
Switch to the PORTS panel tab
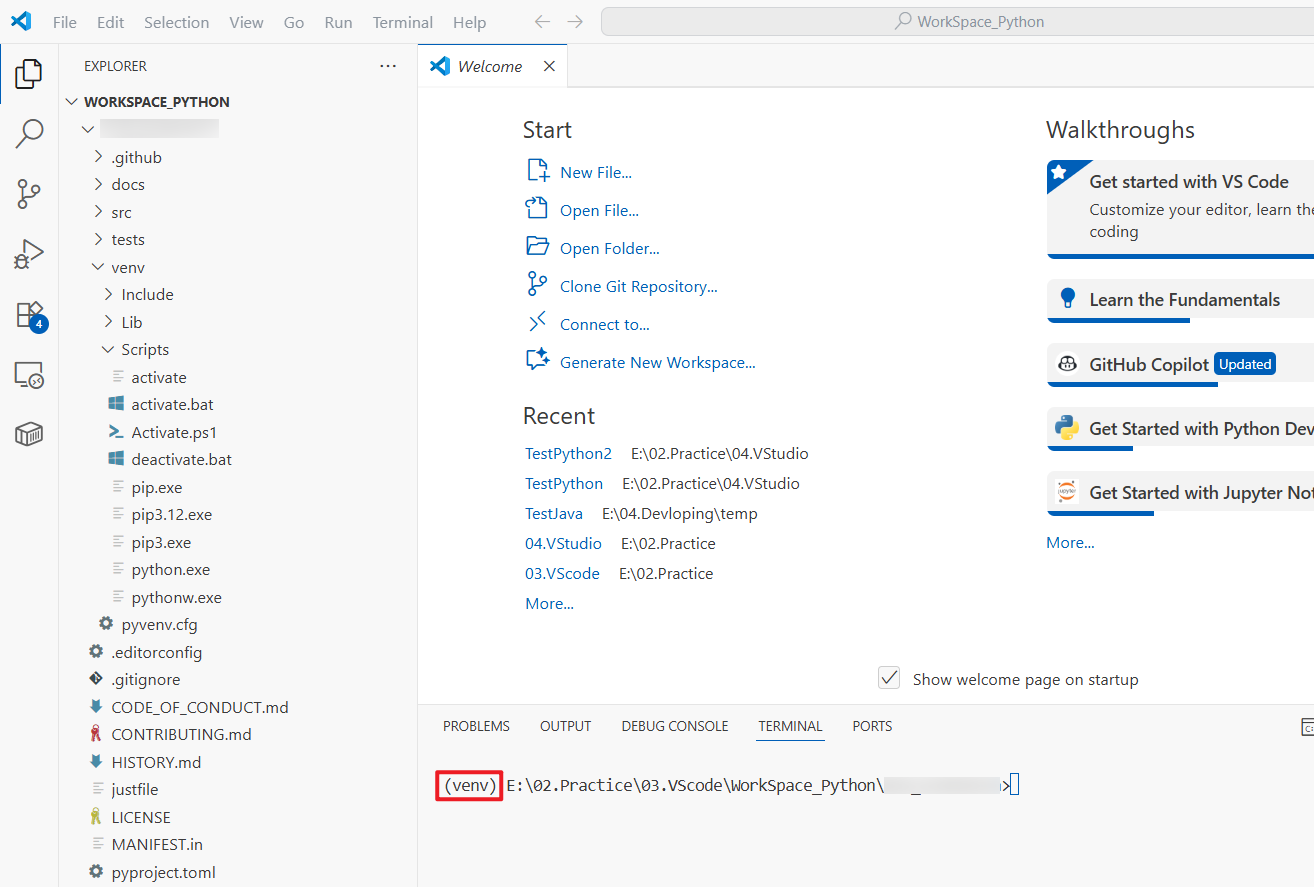(872, 726)
